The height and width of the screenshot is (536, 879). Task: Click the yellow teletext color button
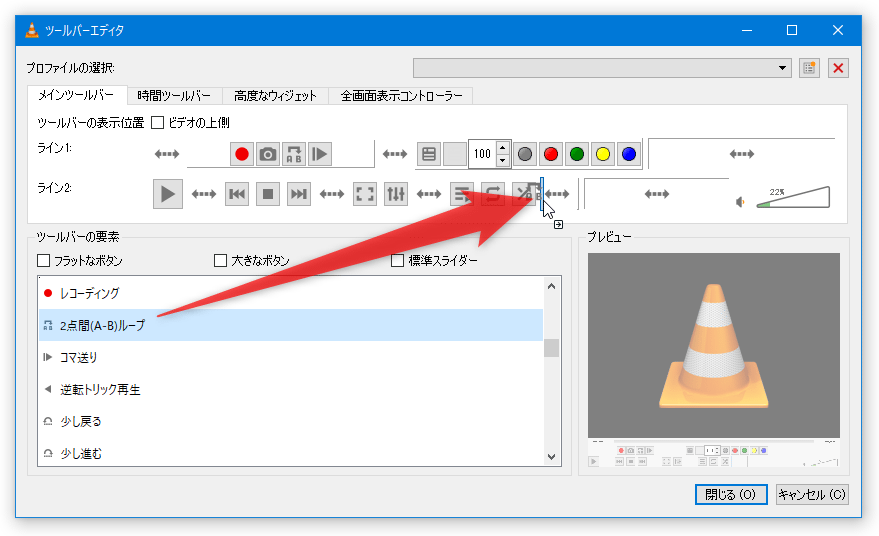pyautogui.click(x=603, y=154)
